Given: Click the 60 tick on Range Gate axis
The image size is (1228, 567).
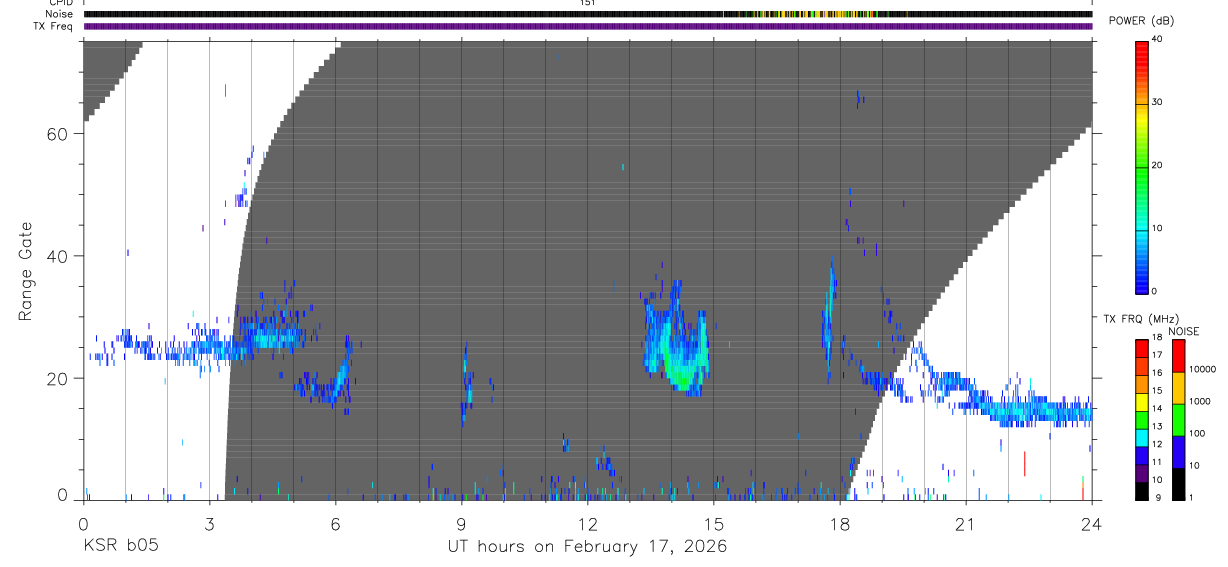Looking at the screenshot, I should 59,134.
